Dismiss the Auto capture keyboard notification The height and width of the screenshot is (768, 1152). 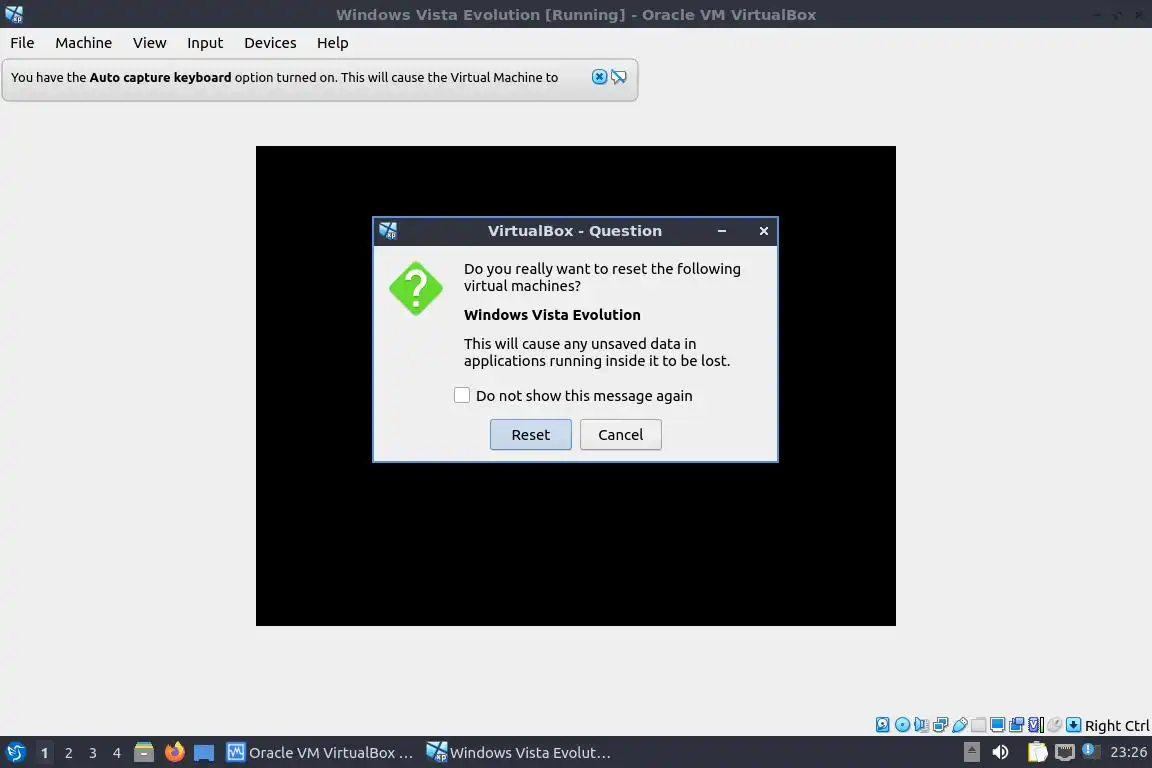click(x=600, y=77)
